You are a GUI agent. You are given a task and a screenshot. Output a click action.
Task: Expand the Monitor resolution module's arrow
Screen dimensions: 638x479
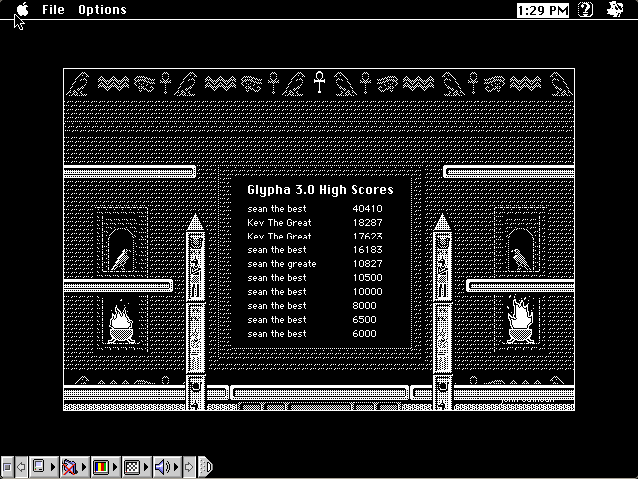(x=146, y=467)
